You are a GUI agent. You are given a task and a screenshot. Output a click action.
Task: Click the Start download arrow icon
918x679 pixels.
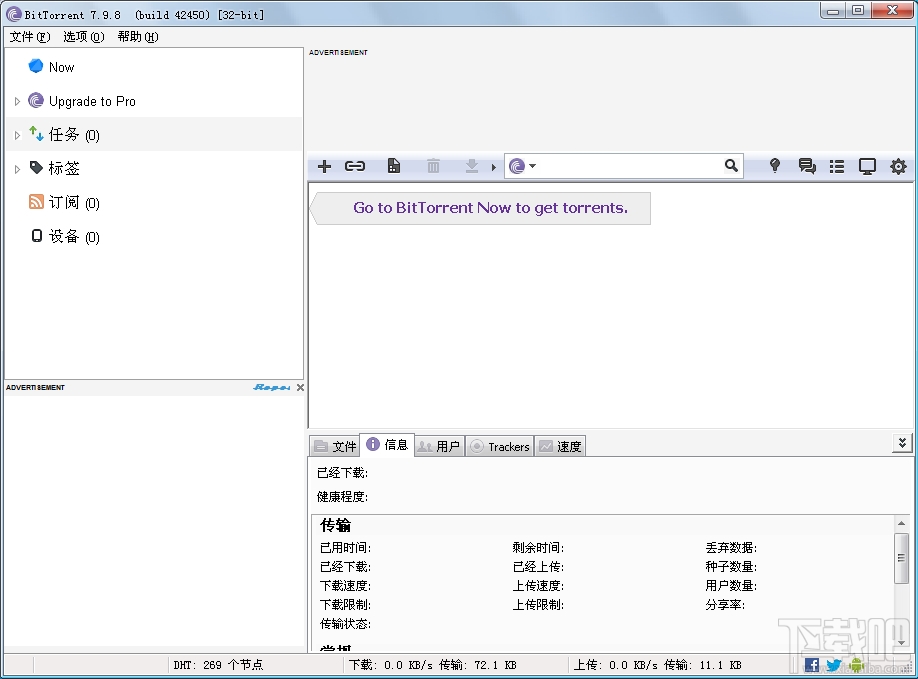click(x=472, y=166)
